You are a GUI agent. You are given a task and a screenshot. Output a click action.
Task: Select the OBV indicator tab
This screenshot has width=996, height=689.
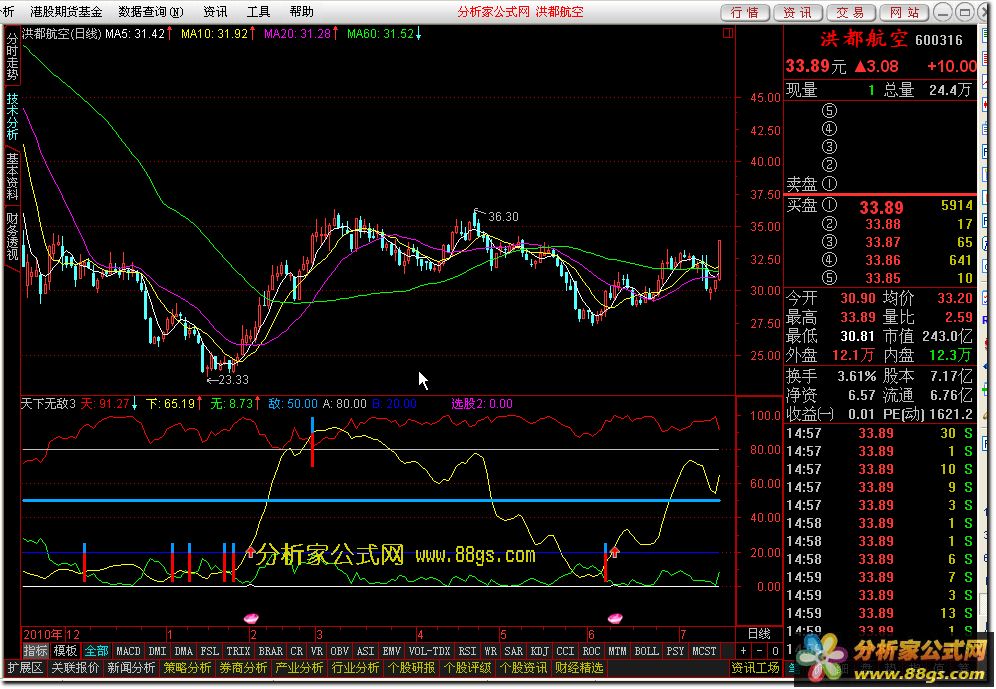tap(340, 651)
